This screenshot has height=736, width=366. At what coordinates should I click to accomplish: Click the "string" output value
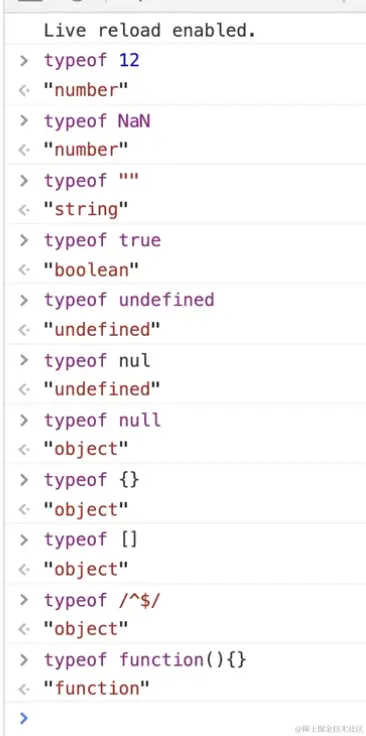click(86, 210)
